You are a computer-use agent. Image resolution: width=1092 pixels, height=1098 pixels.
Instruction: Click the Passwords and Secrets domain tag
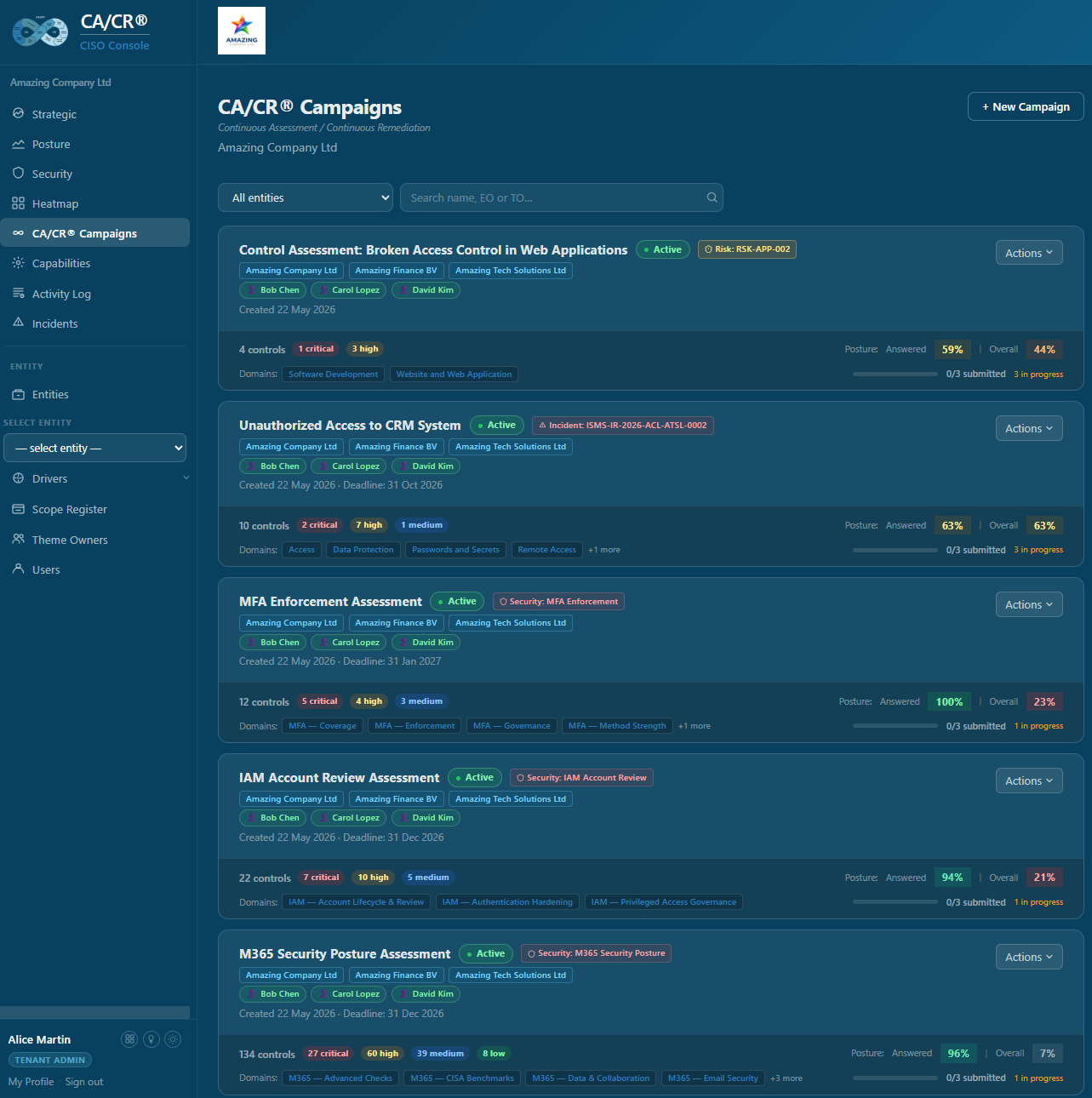(x=455, y=550)
